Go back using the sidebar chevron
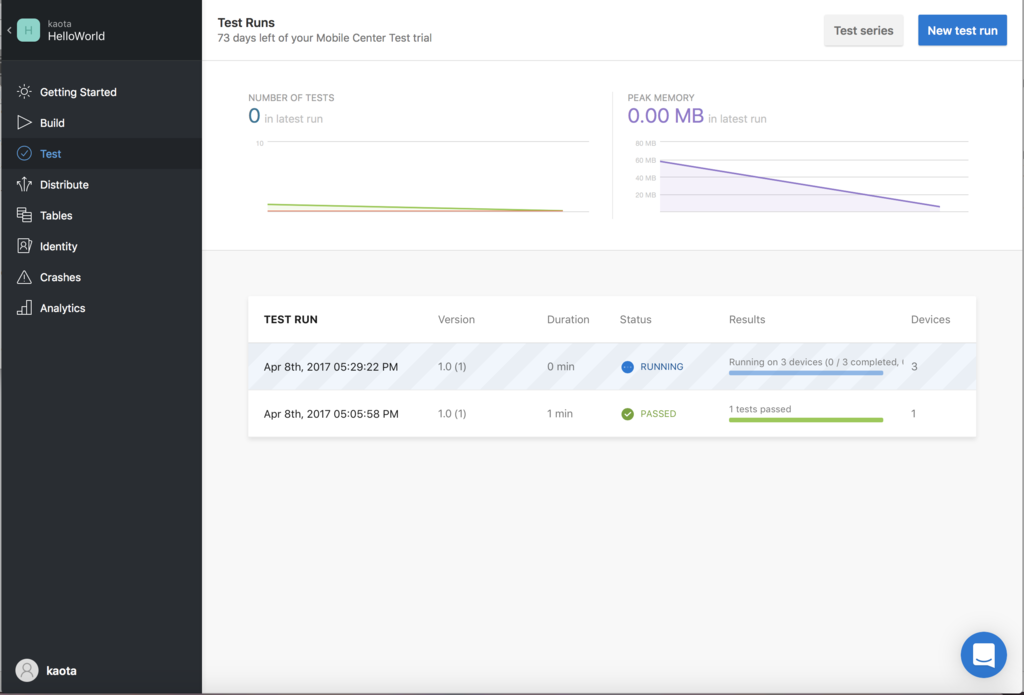 (9, 30)
